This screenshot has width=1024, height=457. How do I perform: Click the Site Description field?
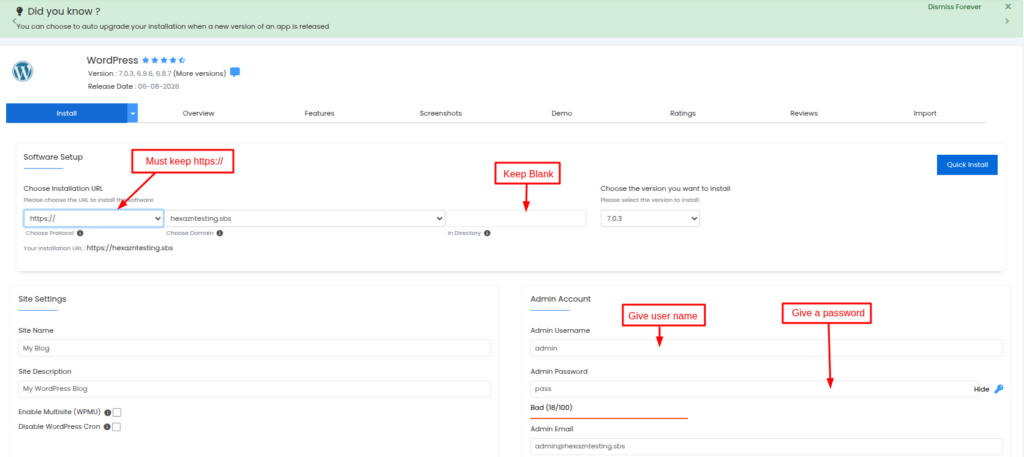[x=255, y=389]
